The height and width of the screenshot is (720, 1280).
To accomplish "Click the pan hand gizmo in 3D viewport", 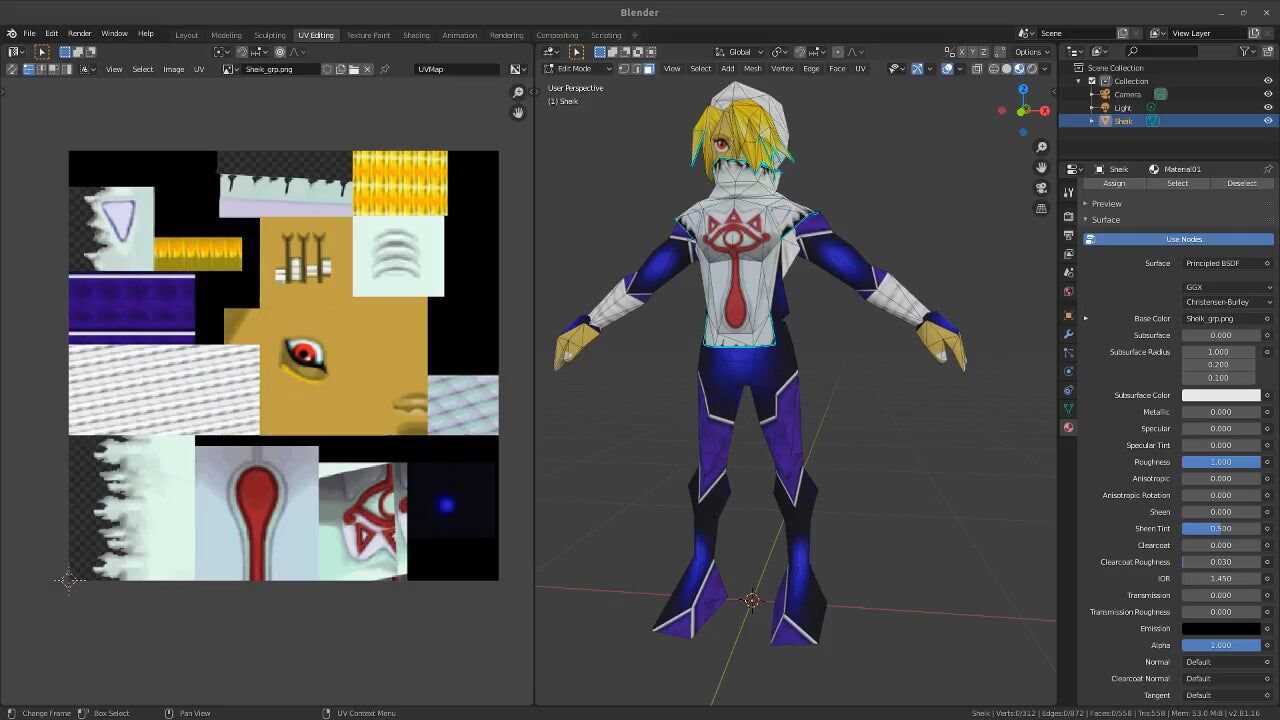I will [x=1041, y=168].
